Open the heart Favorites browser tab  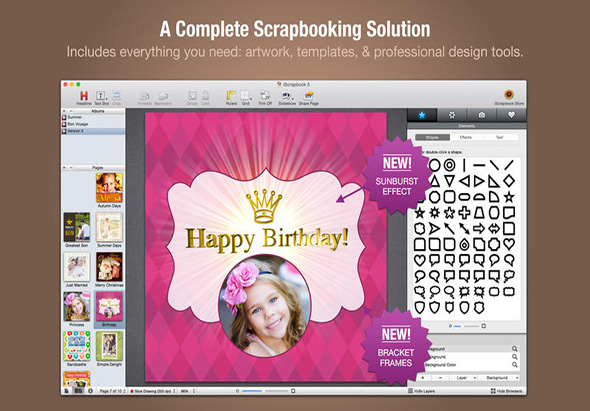coord(511,115)
